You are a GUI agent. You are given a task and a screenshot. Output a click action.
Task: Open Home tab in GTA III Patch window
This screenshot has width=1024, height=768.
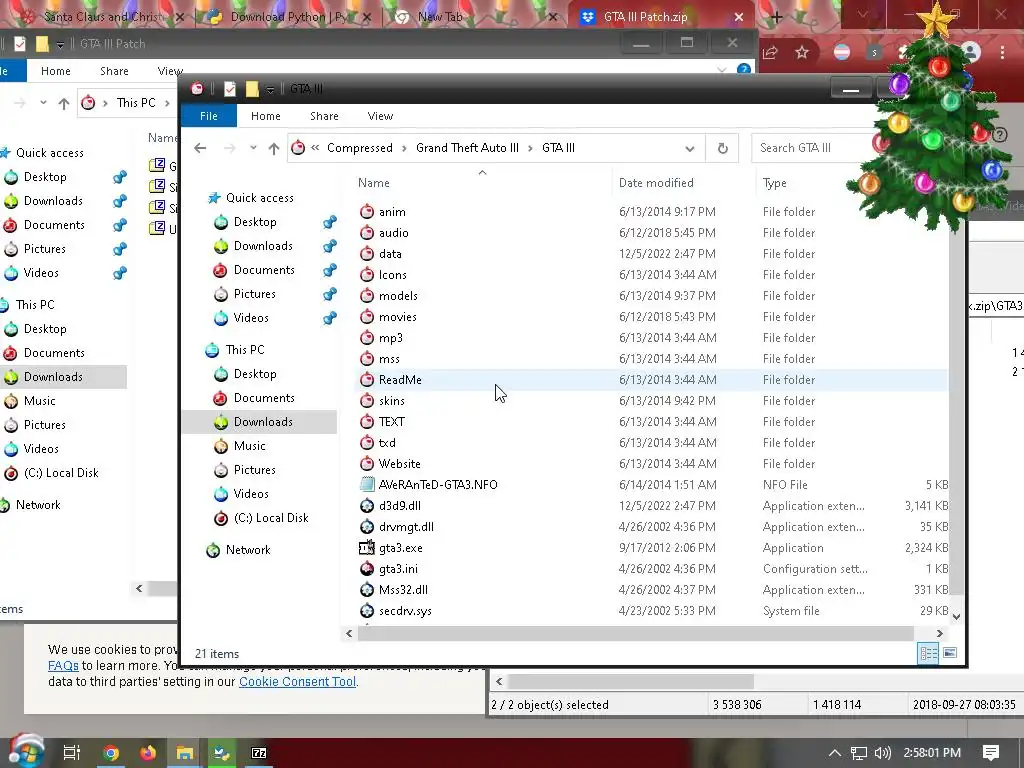click(56, 71)
